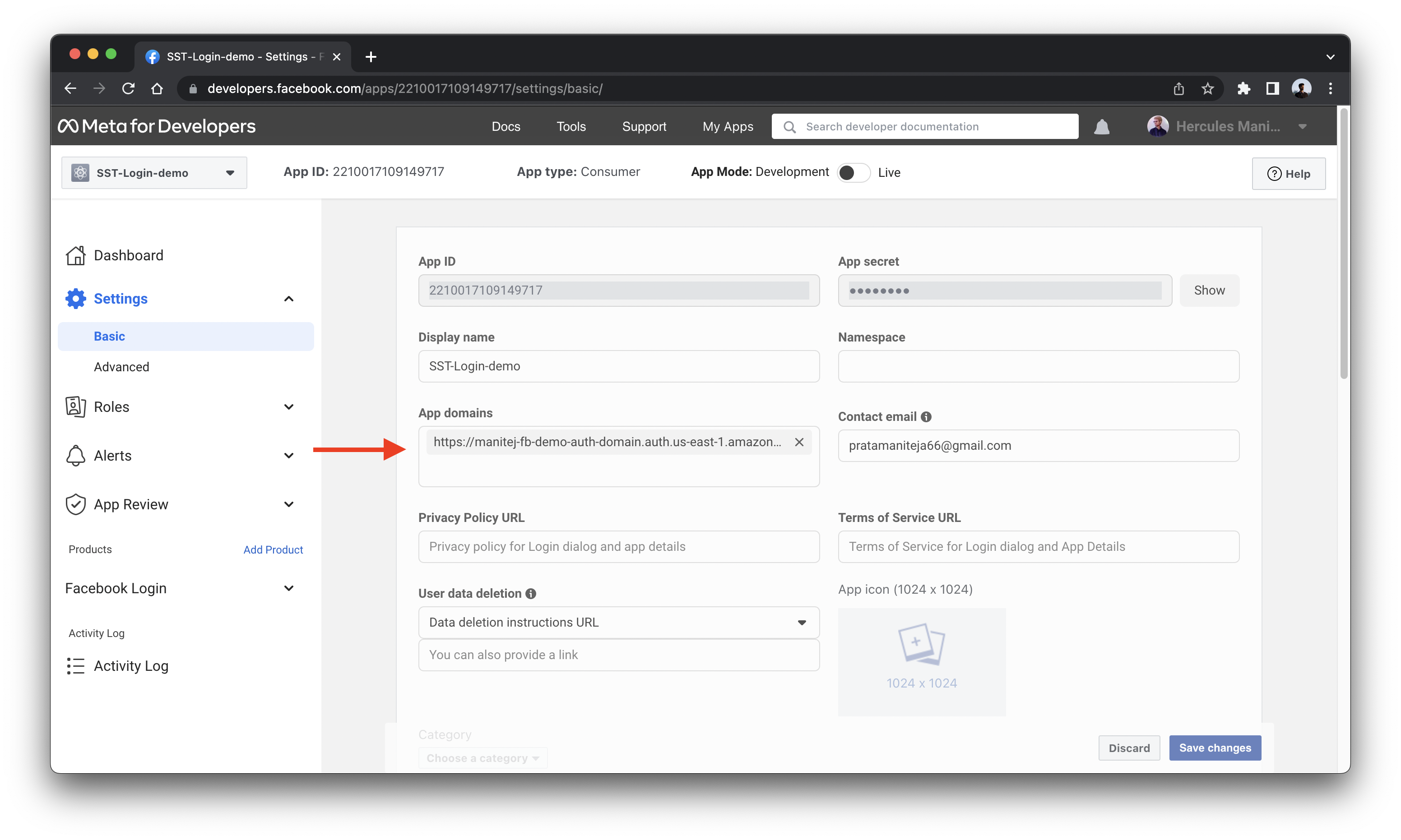The width and height of the screenshot is (1401, 840).
Task: Click the App Review shield icon
Action: tap(76, 504)
